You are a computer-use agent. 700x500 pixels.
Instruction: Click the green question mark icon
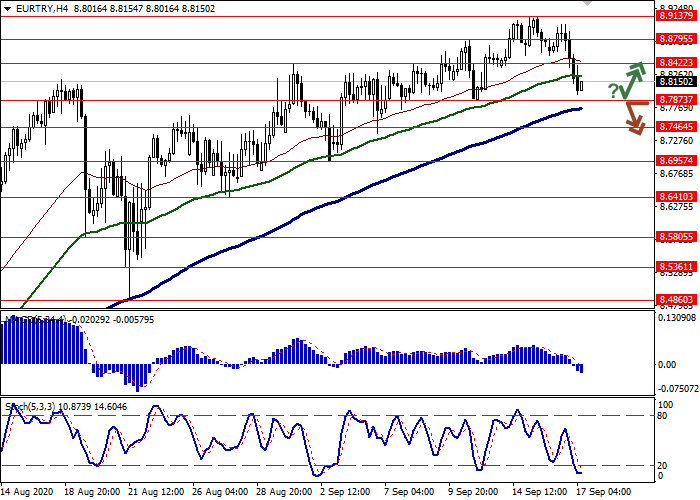(611, 90)
